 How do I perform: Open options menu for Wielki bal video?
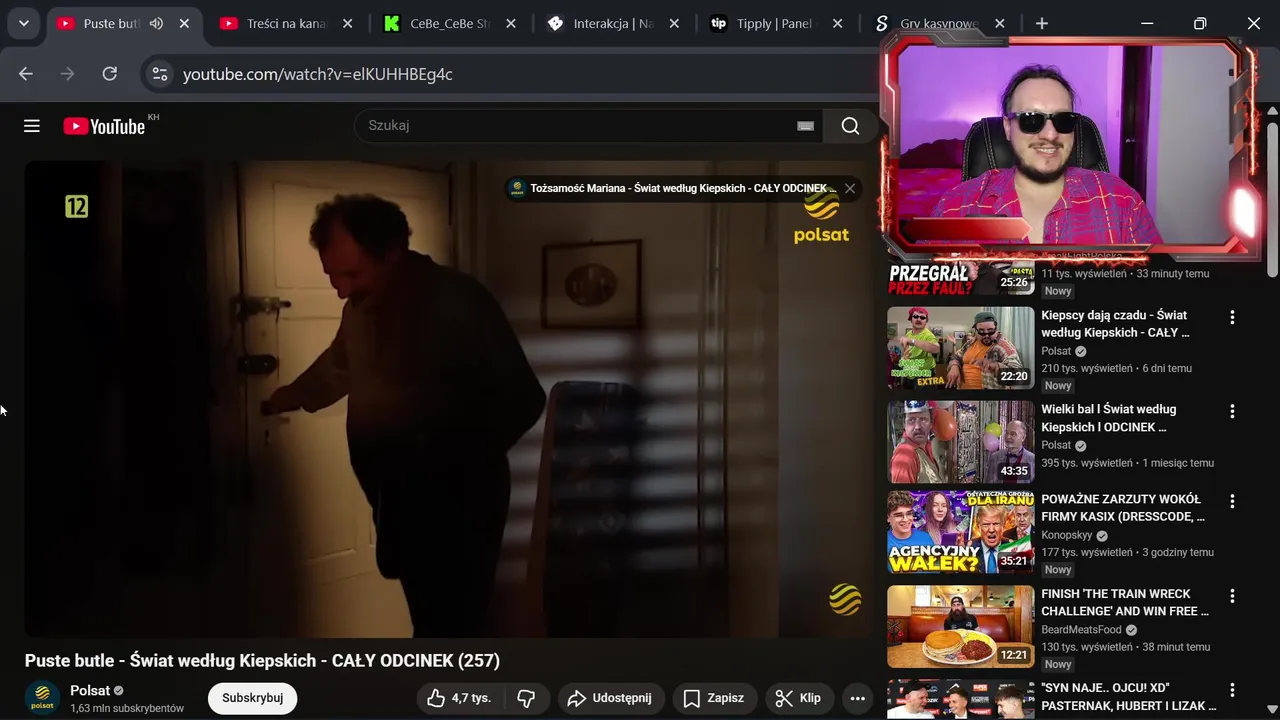coord(1232,411)
